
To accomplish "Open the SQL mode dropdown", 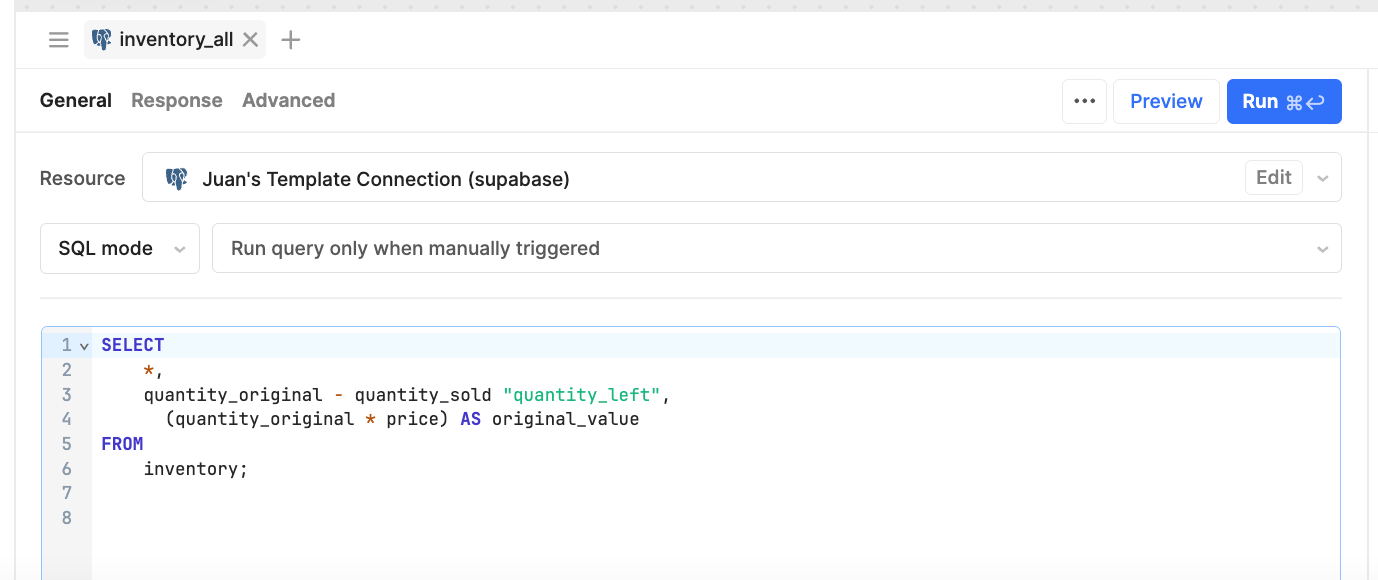I will (x=120, y=248).
